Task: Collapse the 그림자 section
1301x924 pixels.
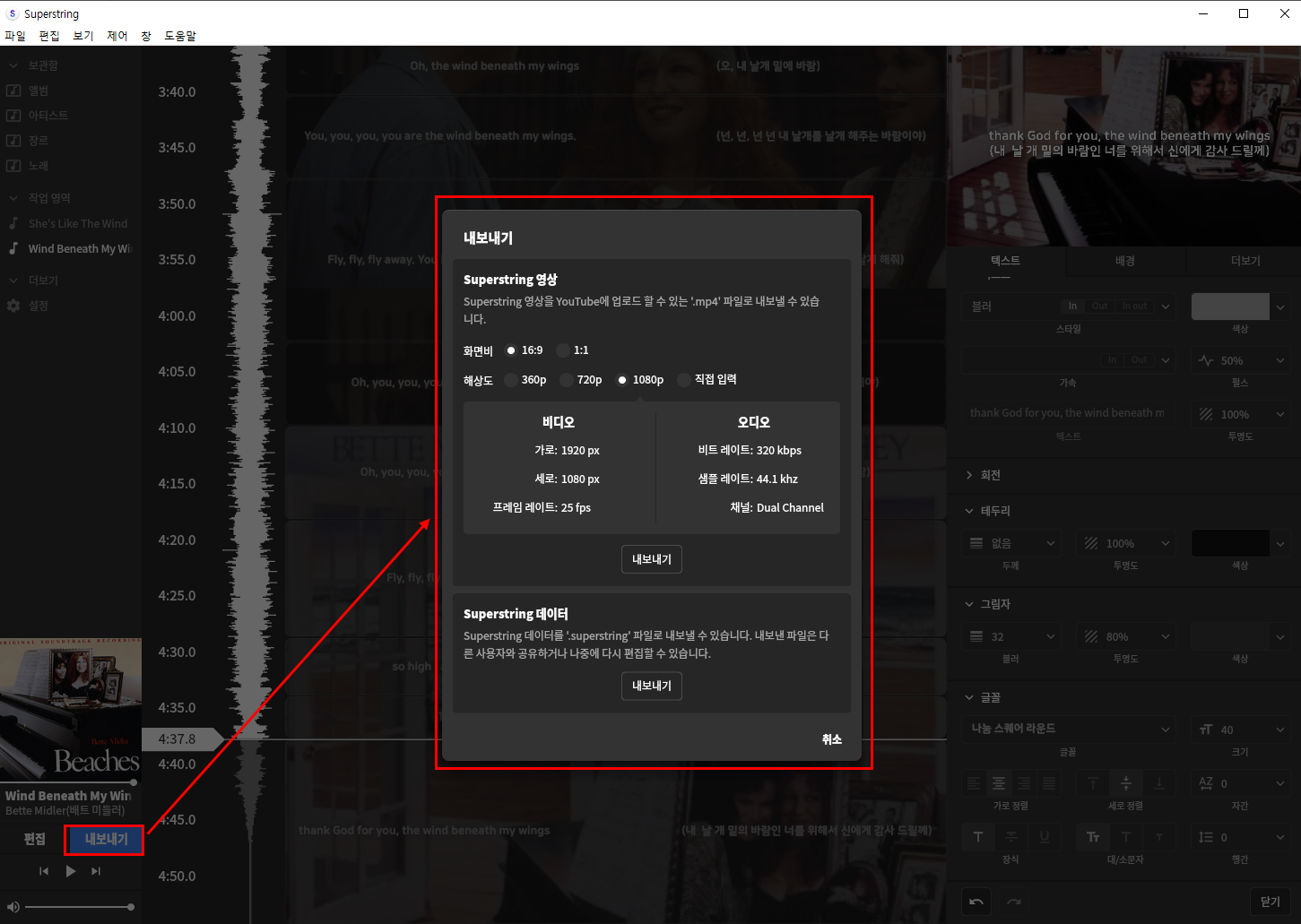Action: click(x=969, y=604)
